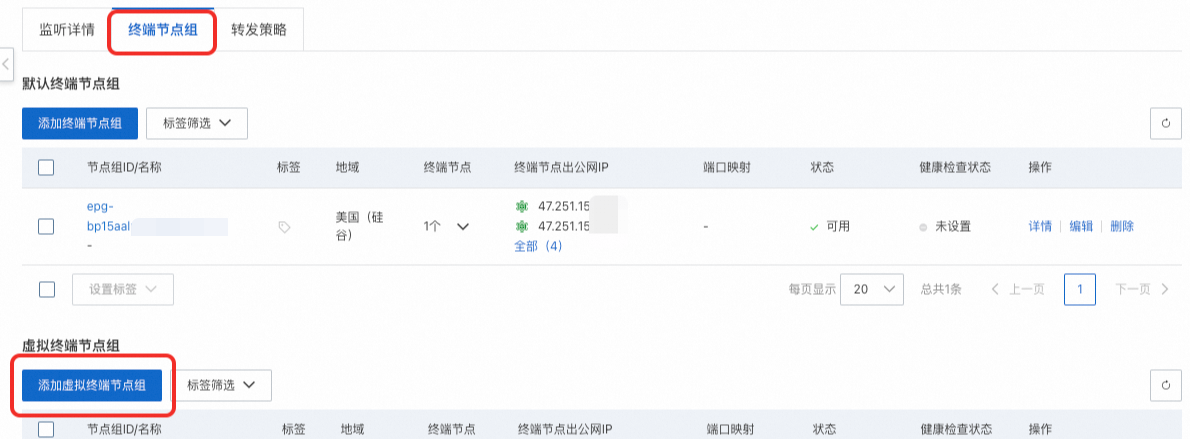
Task: Switch to the 监听详情 tab
Action: [x=67, y=30]
